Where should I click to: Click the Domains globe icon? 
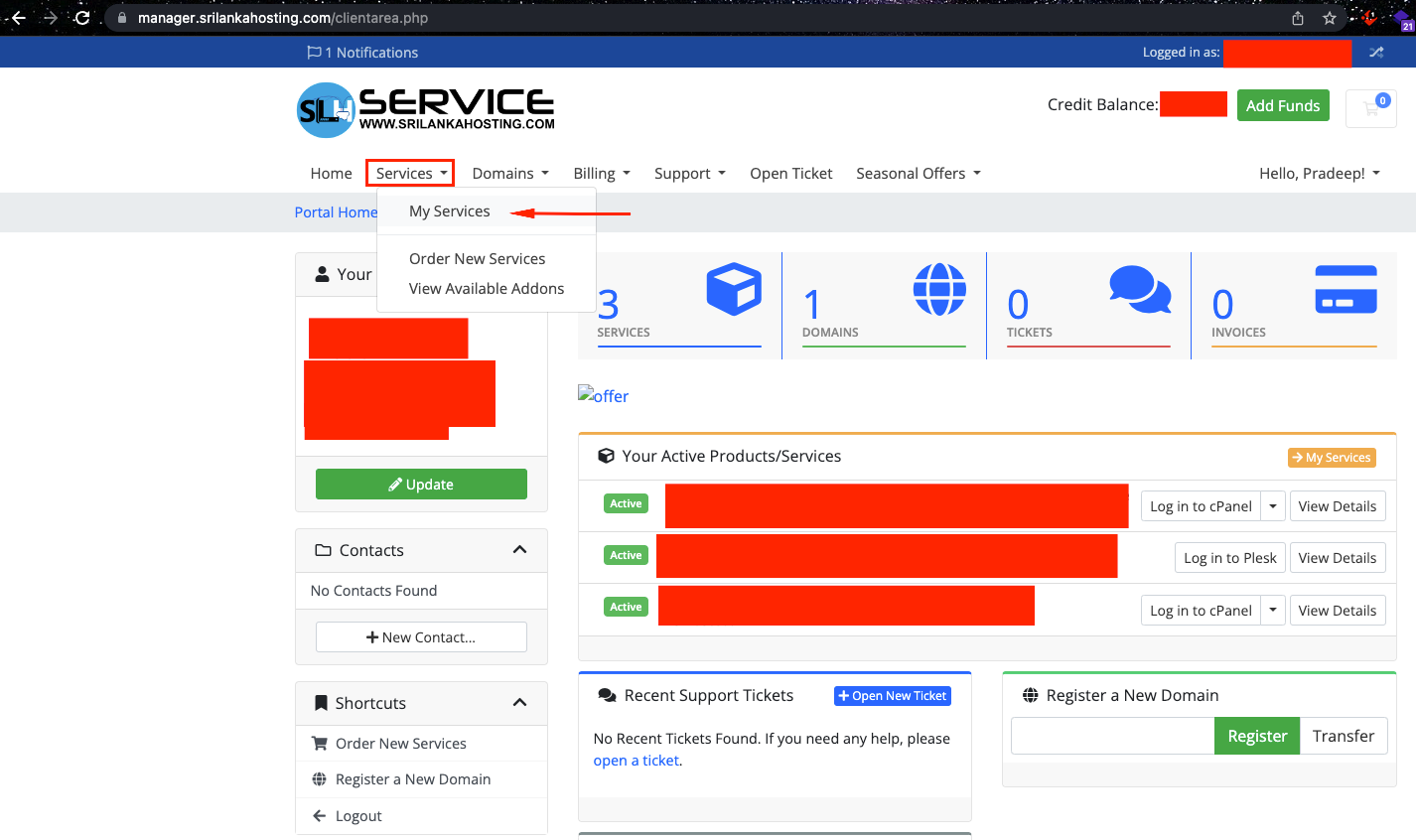pos(939,290)
